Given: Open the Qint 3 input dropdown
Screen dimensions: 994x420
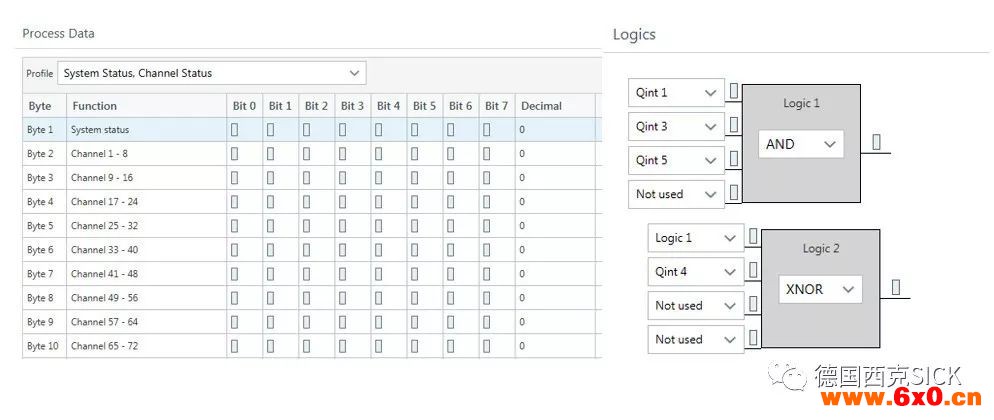Looking at the screenshot, I should [x=676, y=127].
